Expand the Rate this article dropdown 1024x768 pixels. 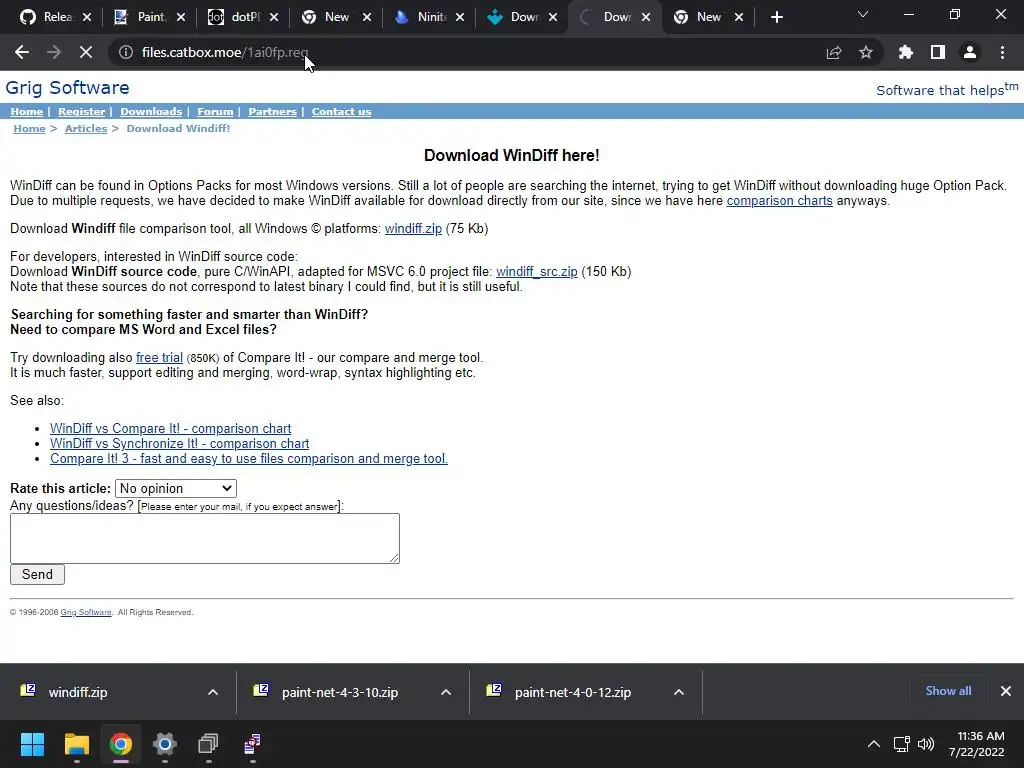coord(176,488)
